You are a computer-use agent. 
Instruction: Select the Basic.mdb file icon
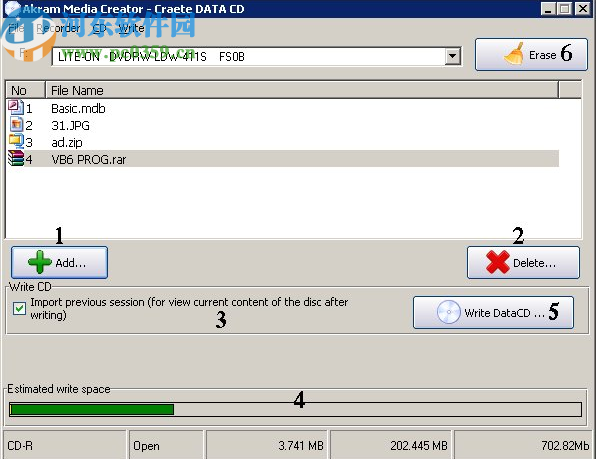pos(16,107)
